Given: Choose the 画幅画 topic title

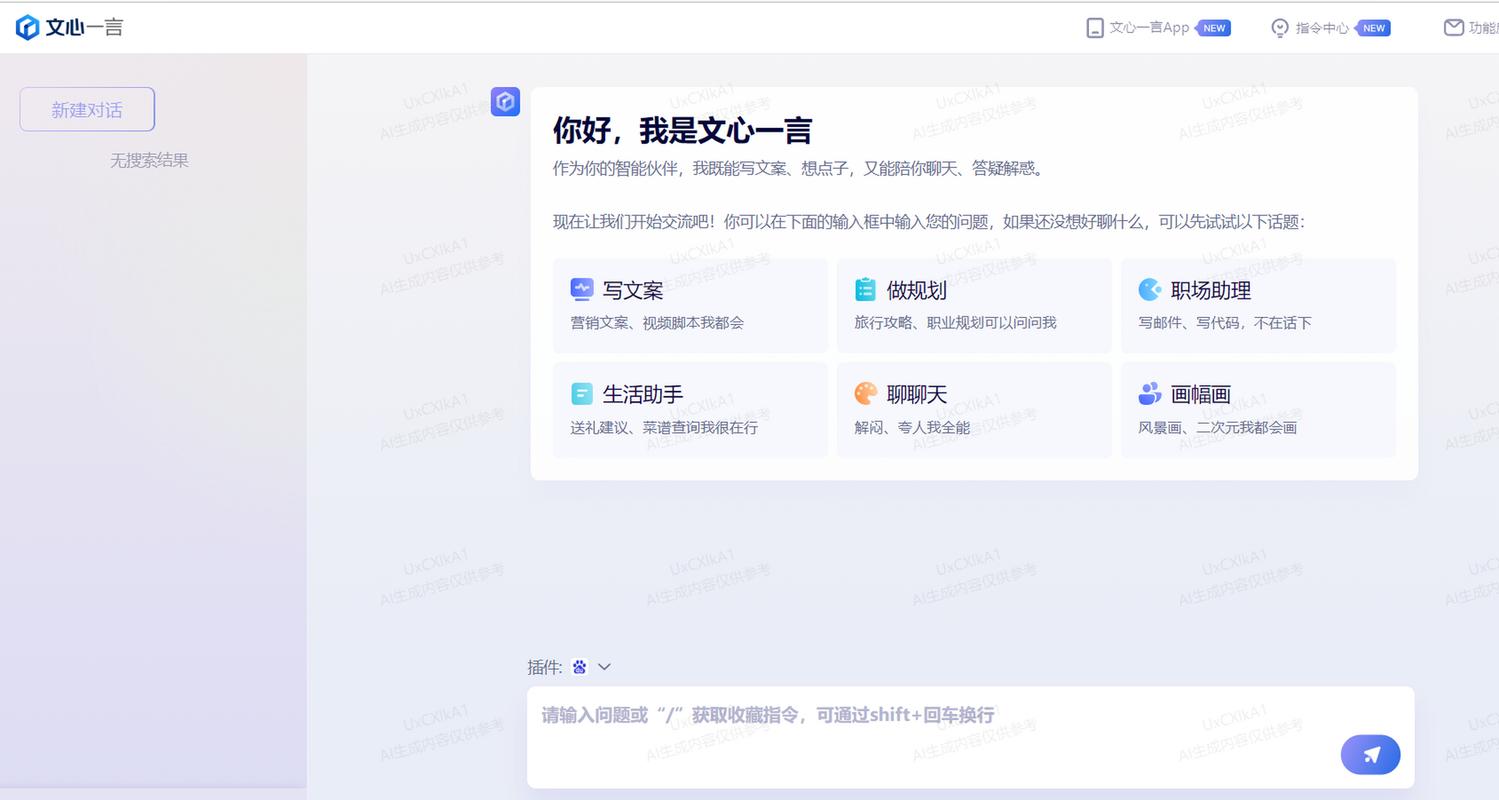Looking at the screenshot, I should point(1201,395).
